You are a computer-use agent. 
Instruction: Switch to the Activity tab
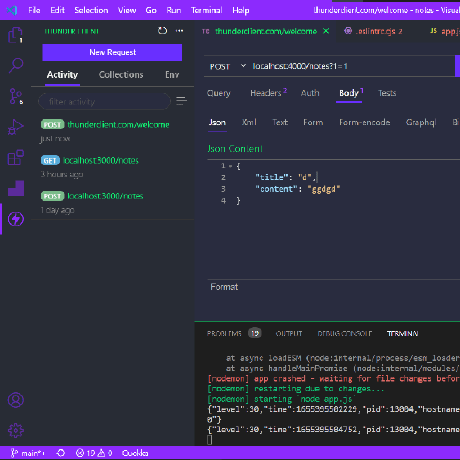tap(62, 75)
